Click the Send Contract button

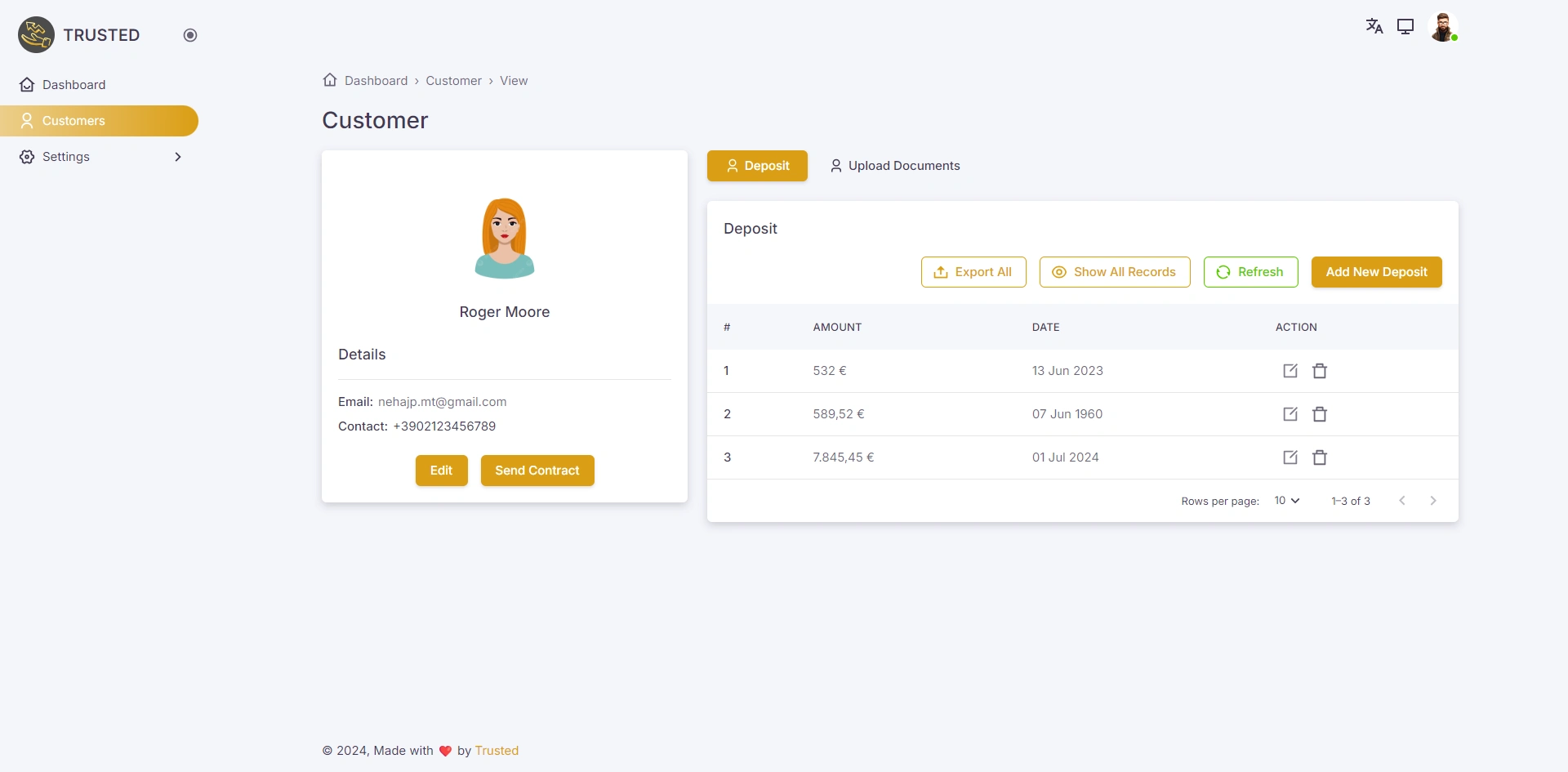coord(537,471)
